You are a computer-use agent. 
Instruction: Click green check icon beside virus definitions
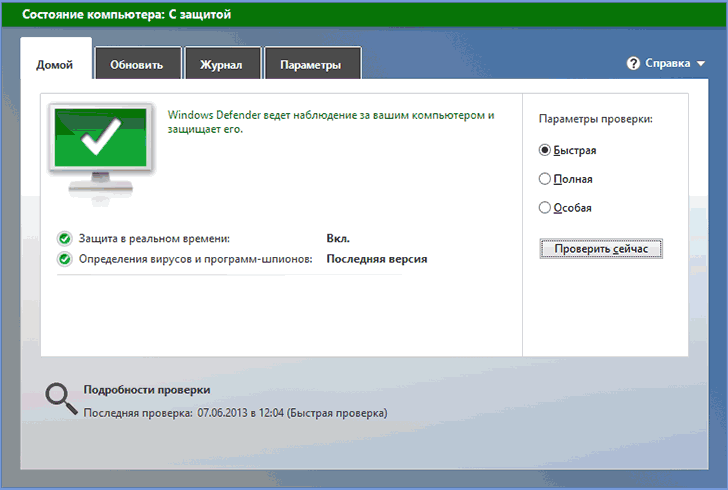65,259
